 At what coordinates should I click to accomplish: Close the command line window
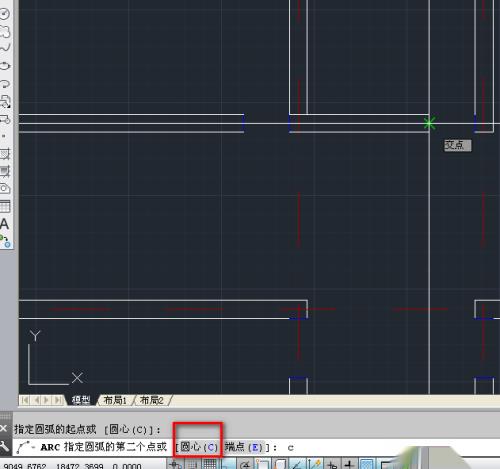[x=4, y=428]
